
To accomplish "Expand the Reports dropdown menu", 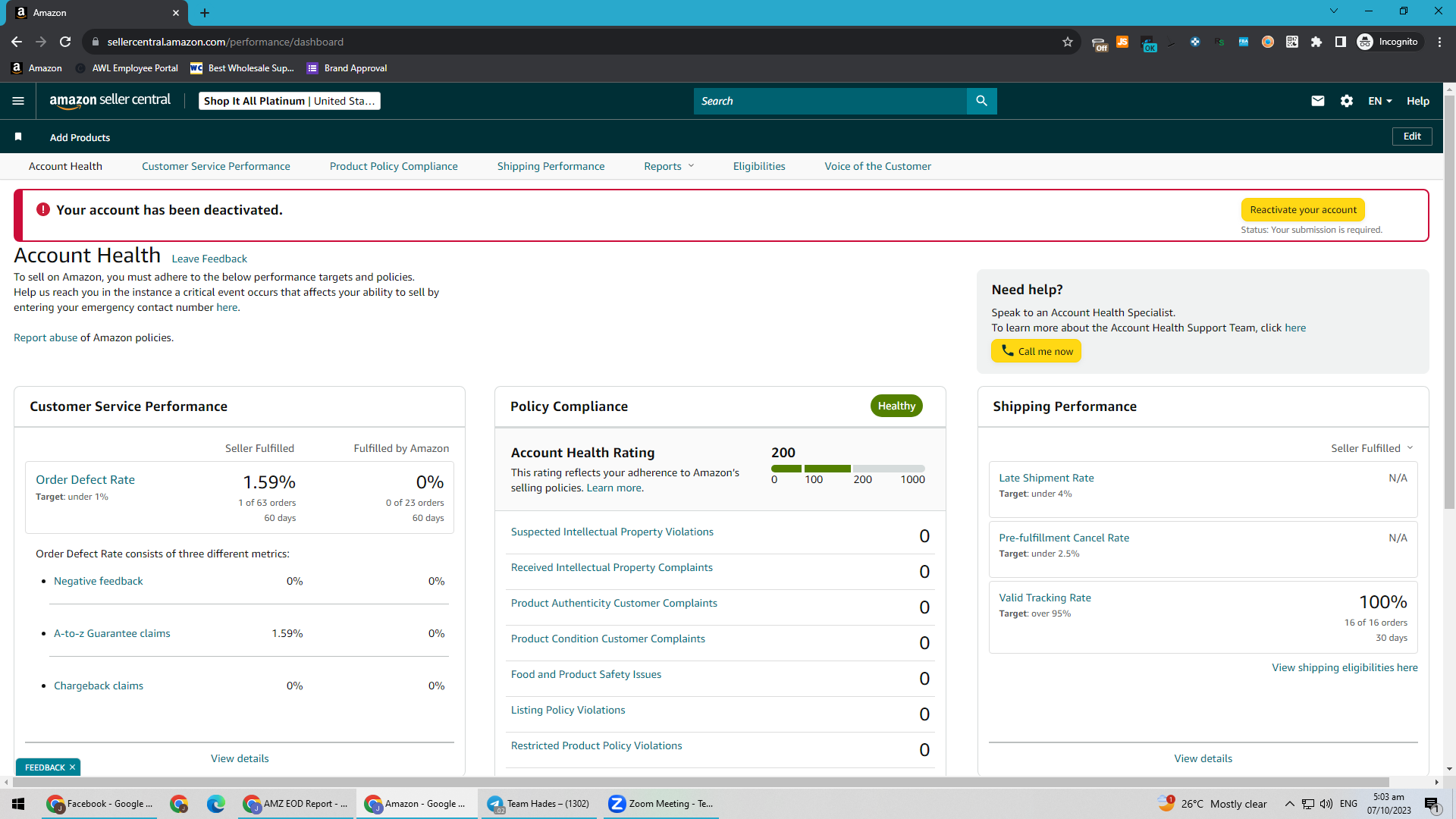I will (x=669, y=166).
